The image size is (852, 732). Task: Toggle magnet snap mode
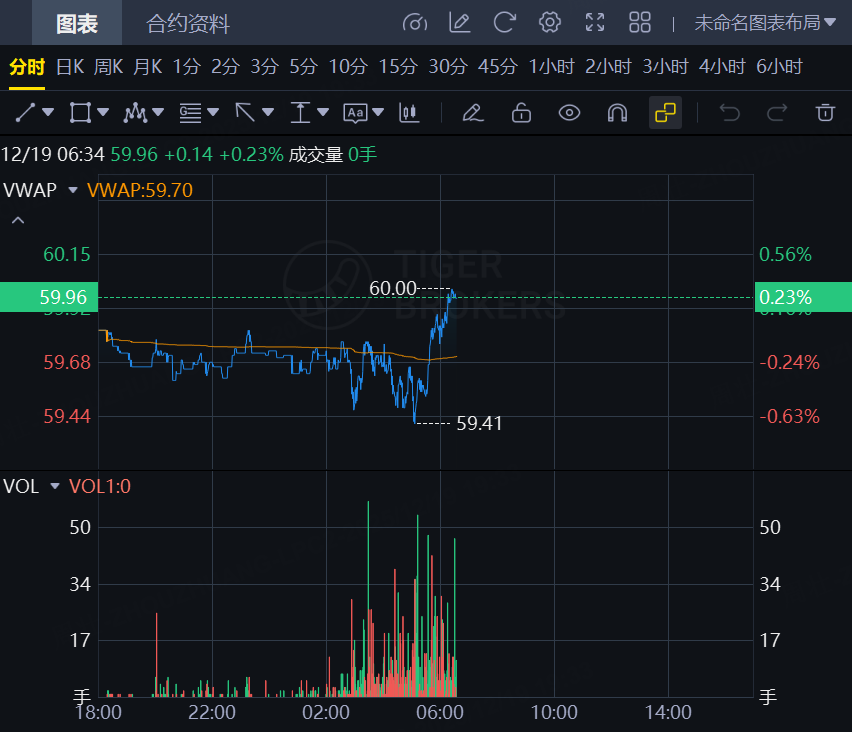(617, 113)
